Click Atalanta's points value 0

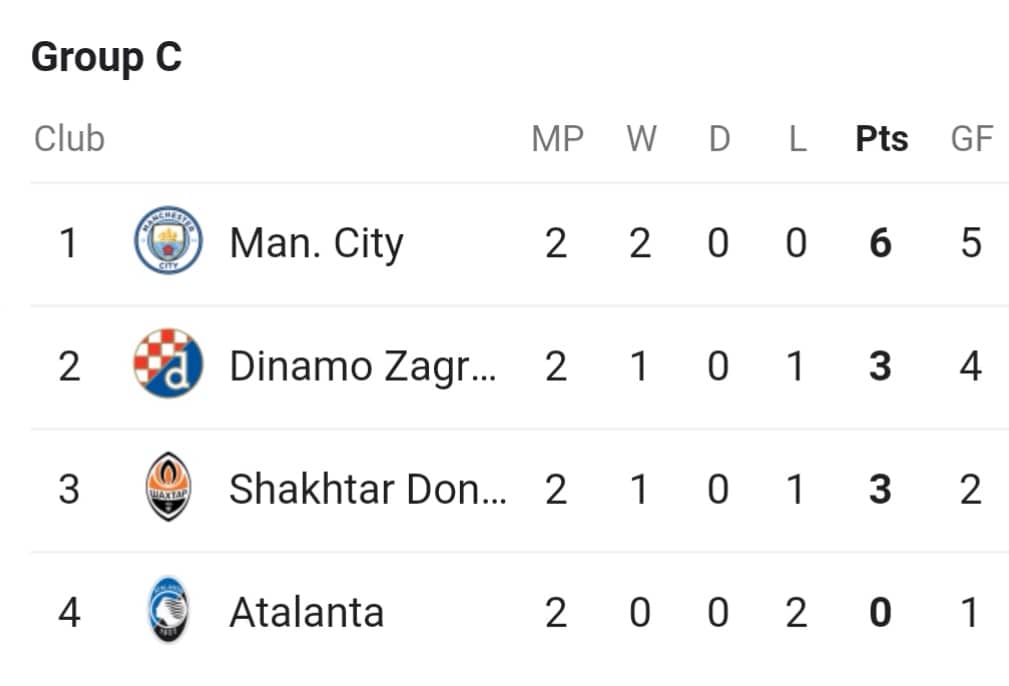880,612
